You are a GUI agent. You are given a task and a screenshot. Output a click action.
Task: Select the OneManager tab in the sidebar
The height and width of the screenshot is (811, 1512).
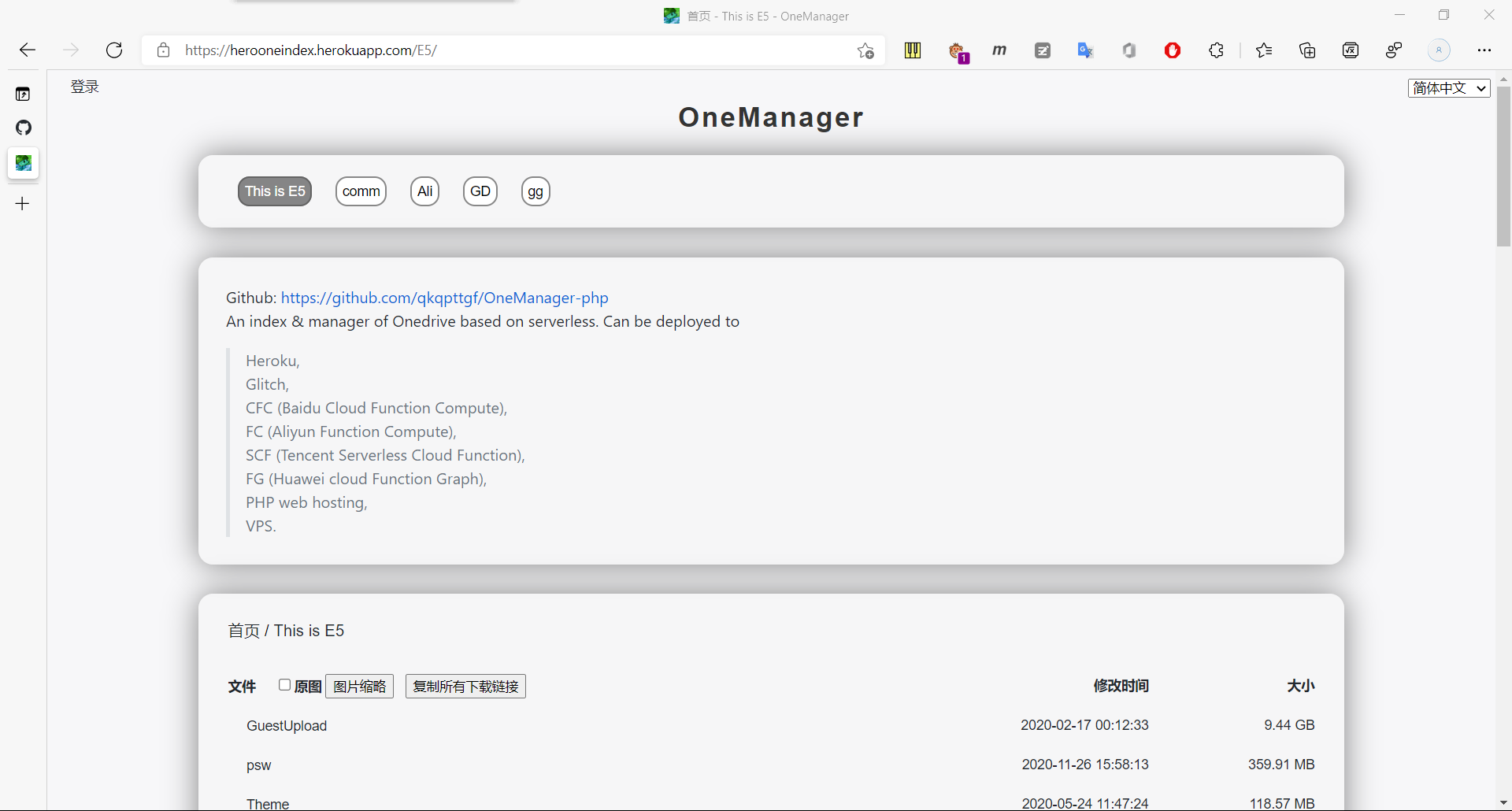(x=24, y=163)
